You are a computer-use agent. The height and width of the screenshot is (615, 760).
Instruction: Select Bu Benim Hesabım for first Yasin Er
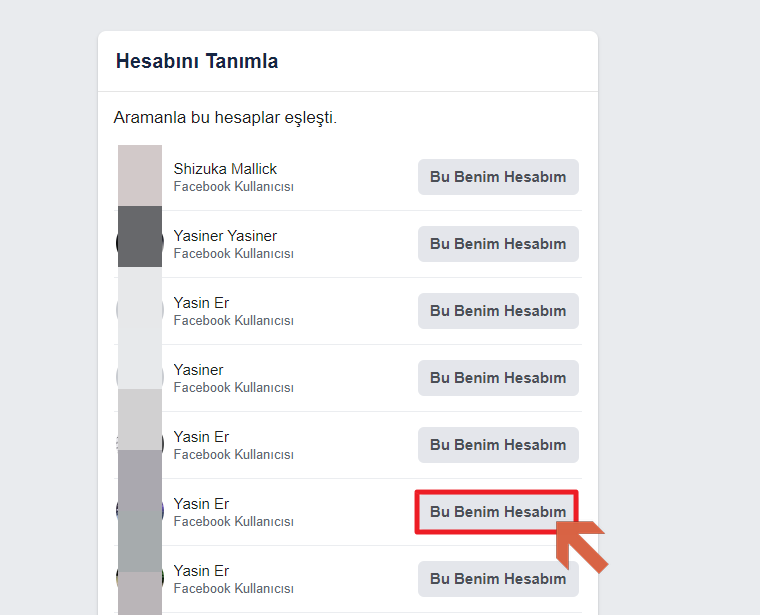(x=498, y=311)
